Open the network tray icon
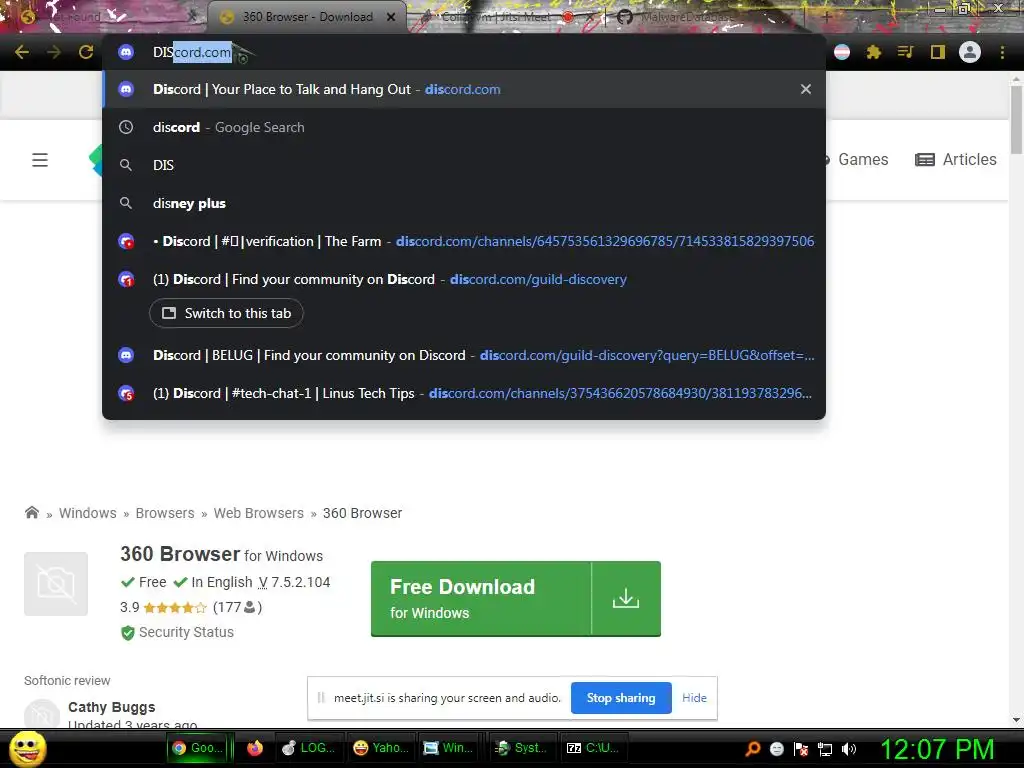1024x768 pixels. point(825,749)
